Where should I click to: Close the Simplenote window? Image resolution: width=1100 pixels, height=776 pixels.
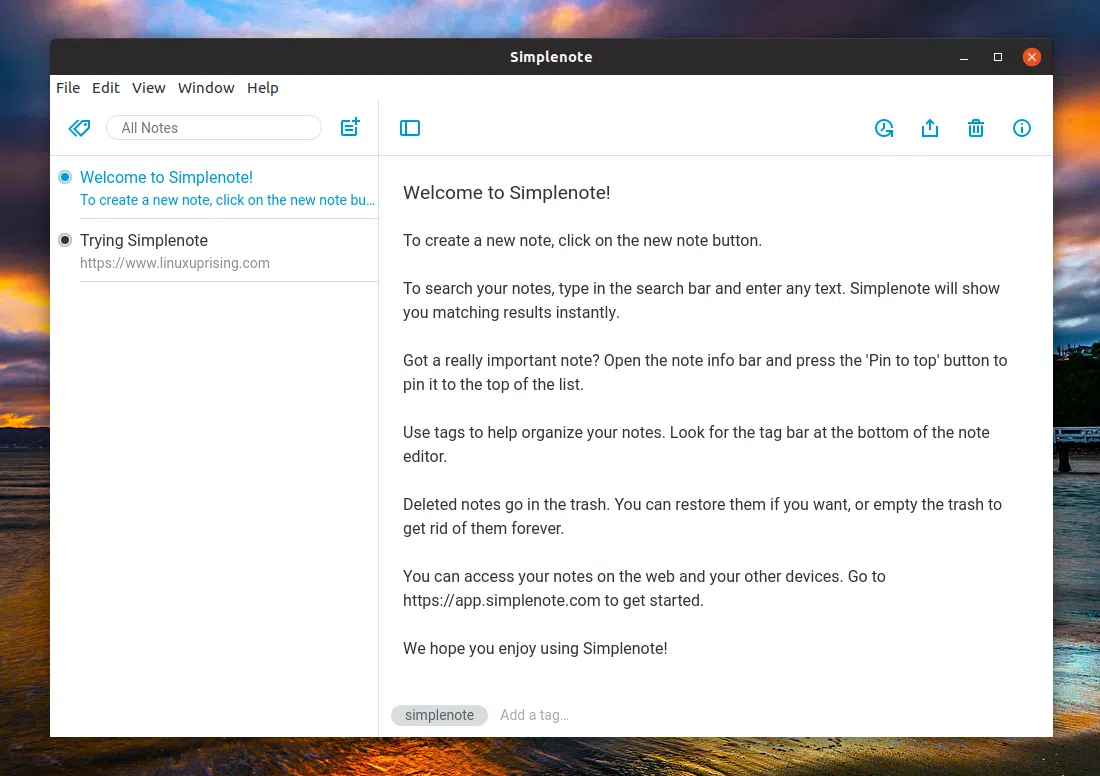pyautogui.click(x=1032, y=56)
